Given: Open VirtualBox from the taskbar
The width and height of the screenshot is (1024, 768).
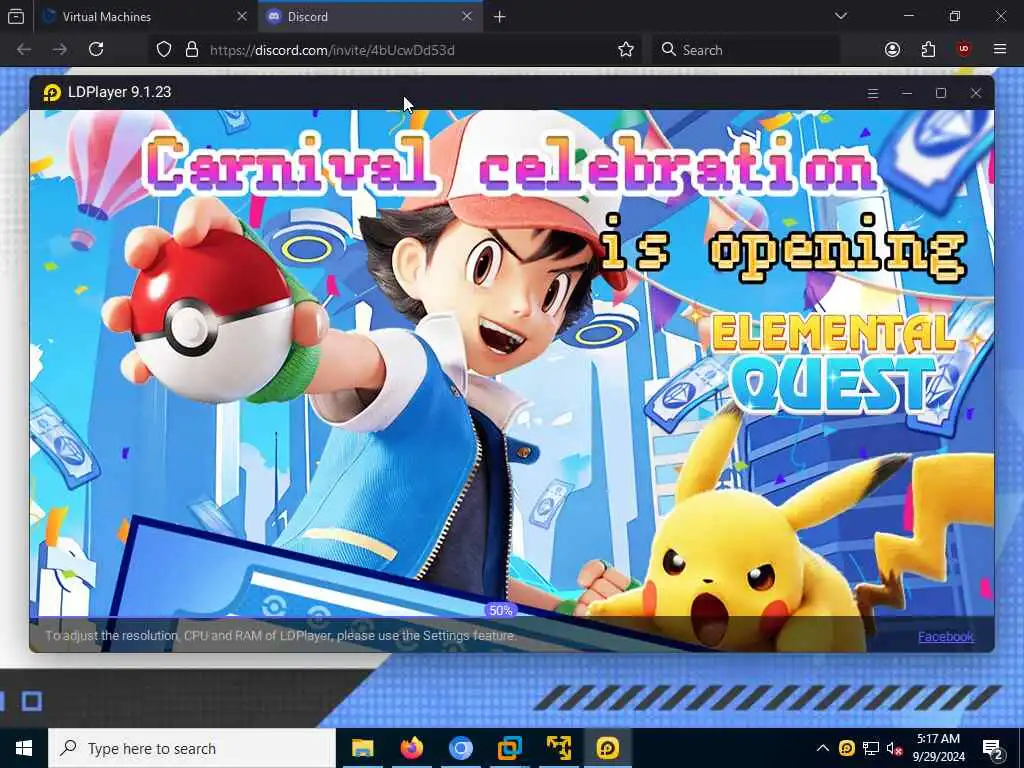Looking at the screenshot, I should (509, 748).
